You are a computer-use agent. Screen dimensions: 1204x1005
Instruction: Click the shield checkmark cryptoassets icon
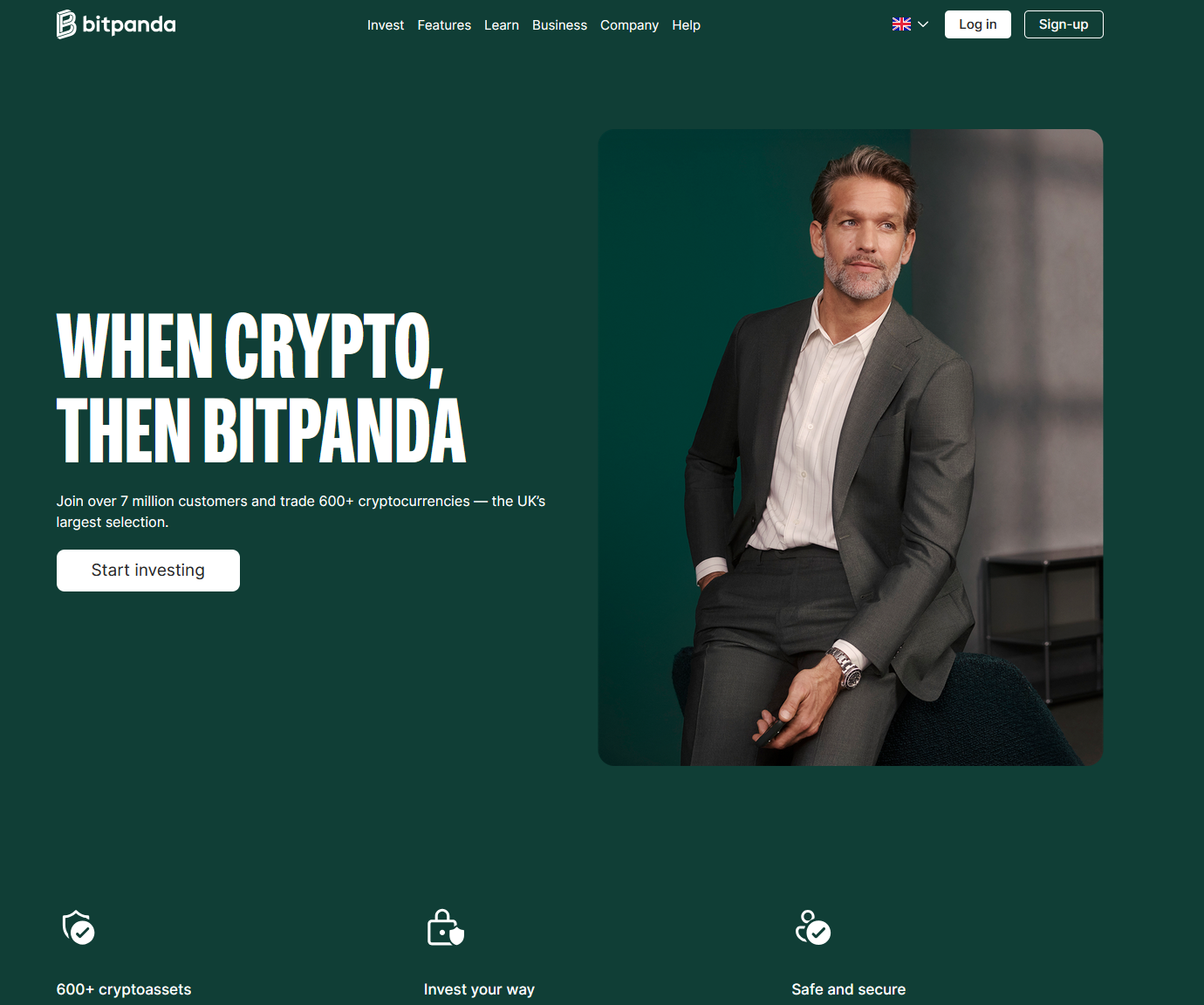79,927
